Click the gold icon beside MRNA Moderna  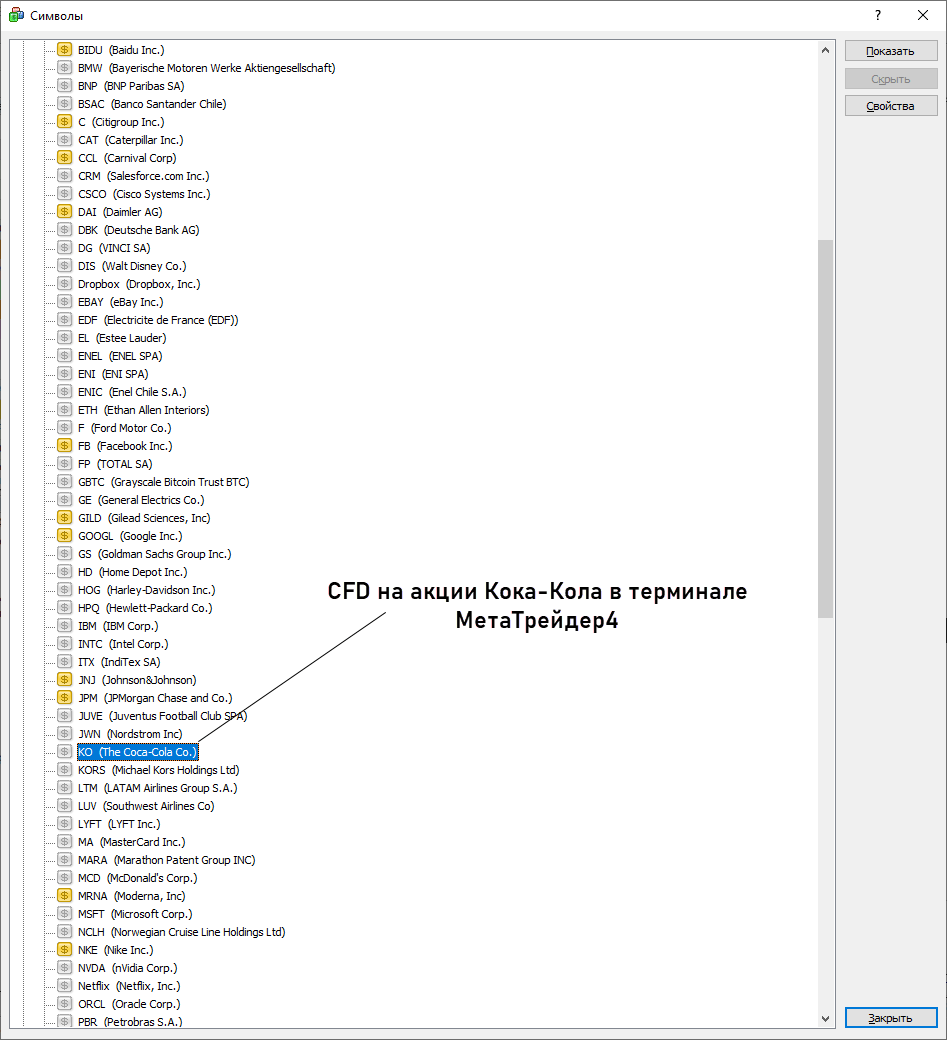coord(64,896)
